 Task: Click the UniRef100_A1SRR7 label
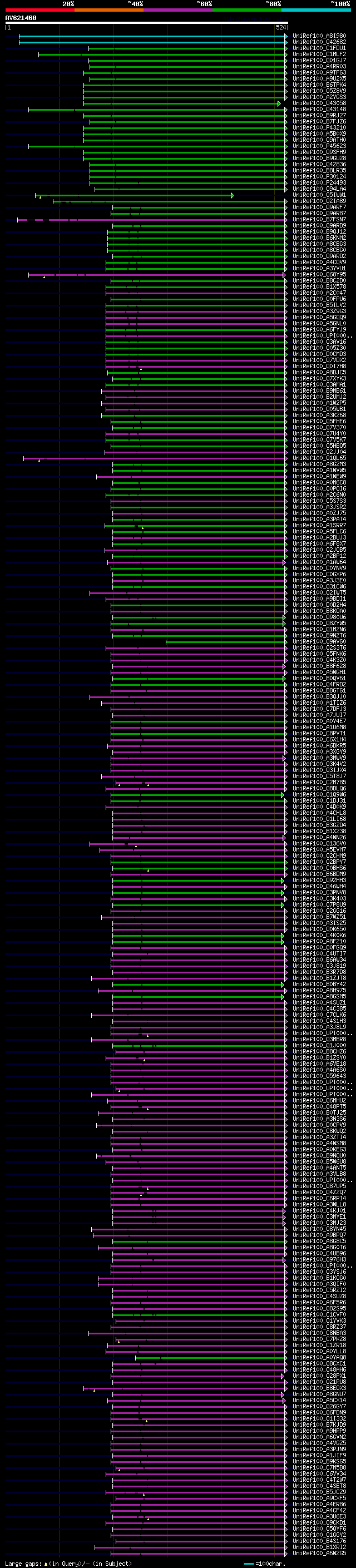click(x=319, y=525)
